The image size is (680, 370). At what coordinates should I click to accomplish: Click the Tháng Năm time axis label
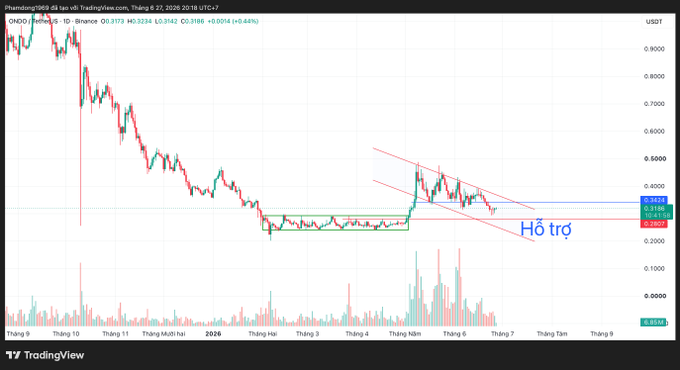pos(405,334)
